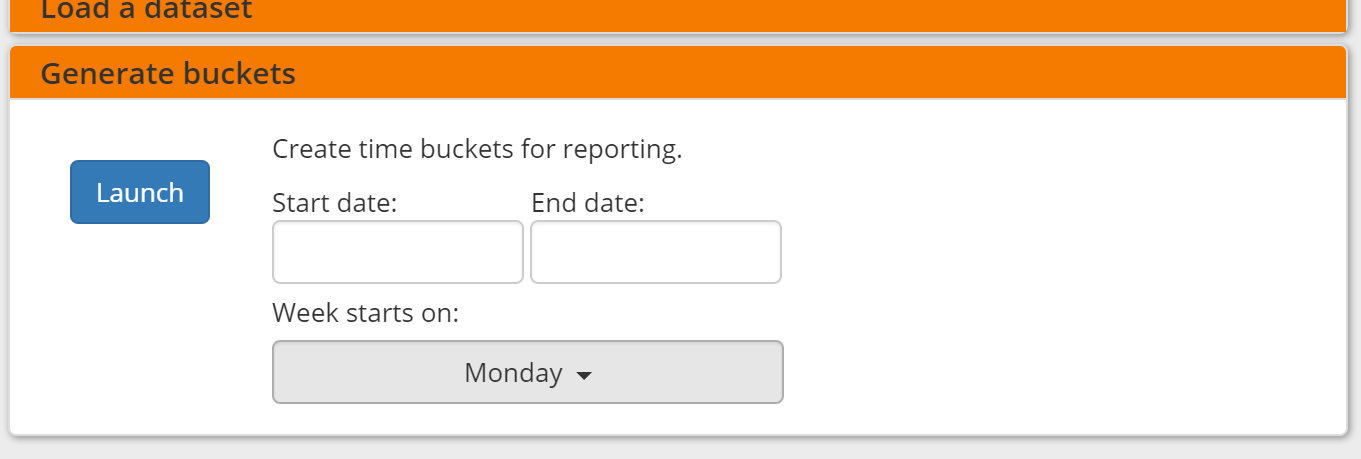The image size is (1361, 459).
Task: Click the "Create time buckets for reporting" text
Action: (x=477, y=149)
